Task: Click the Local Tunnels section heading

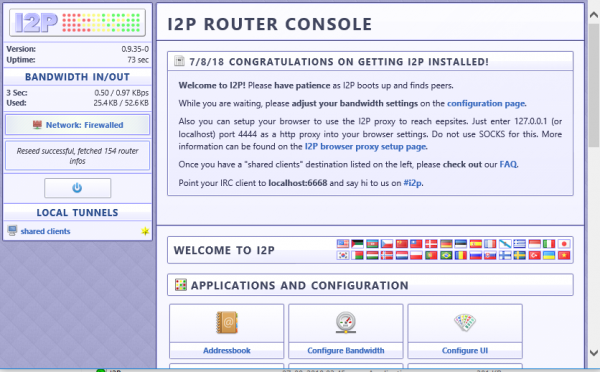Action: [77, 212]
